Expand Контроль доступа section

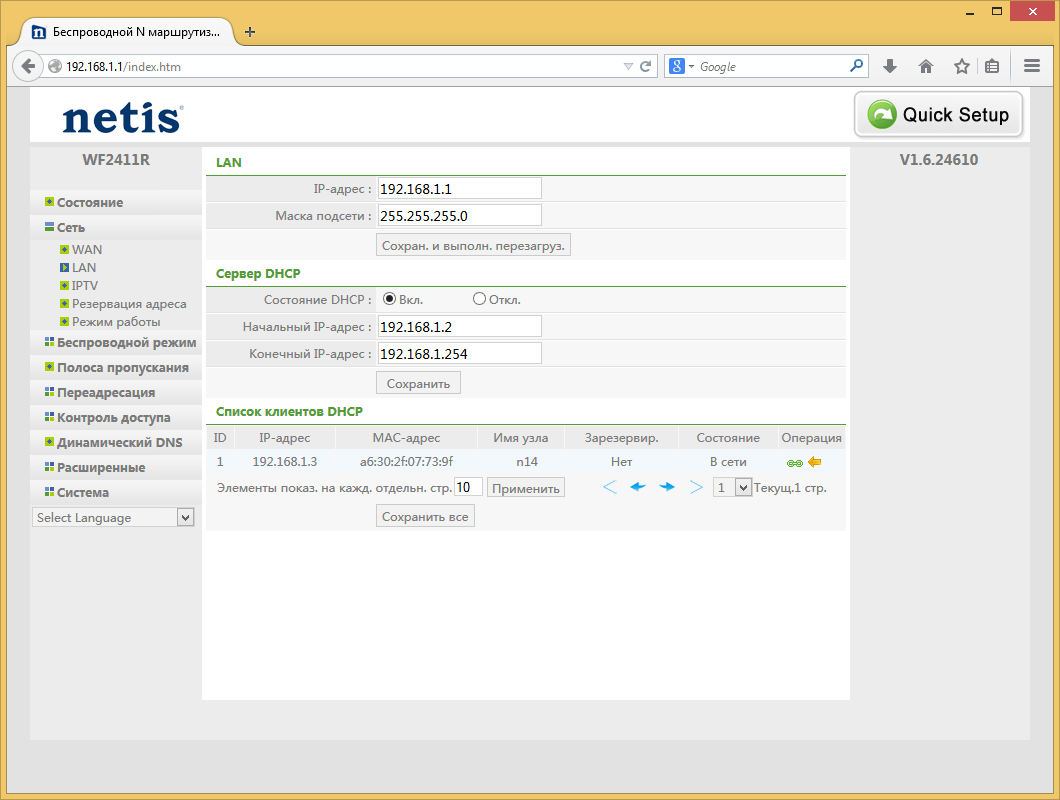coord(113,417)
